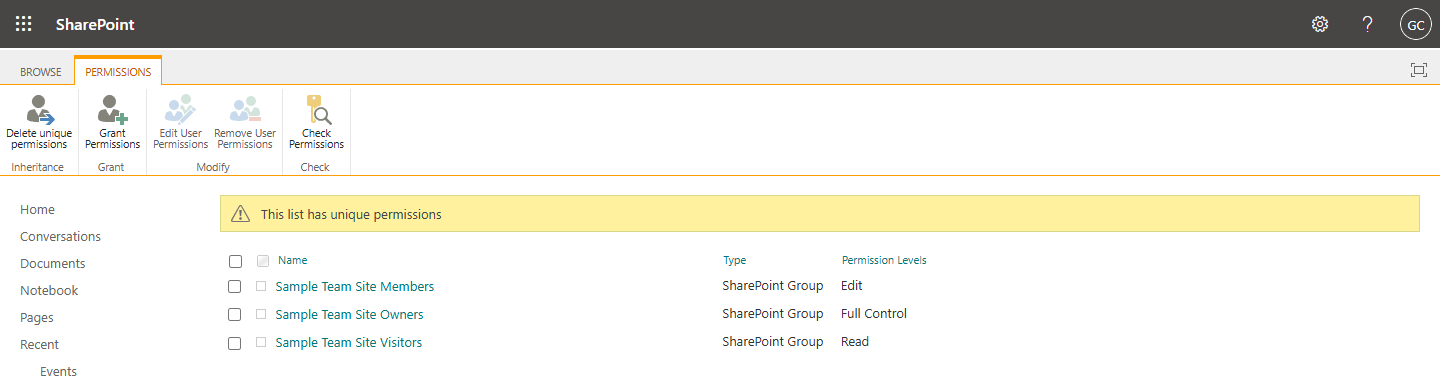This screenshot has height=380, width=1440.
Task: Sort by Permission Levels column header
Action: point(884,260)
